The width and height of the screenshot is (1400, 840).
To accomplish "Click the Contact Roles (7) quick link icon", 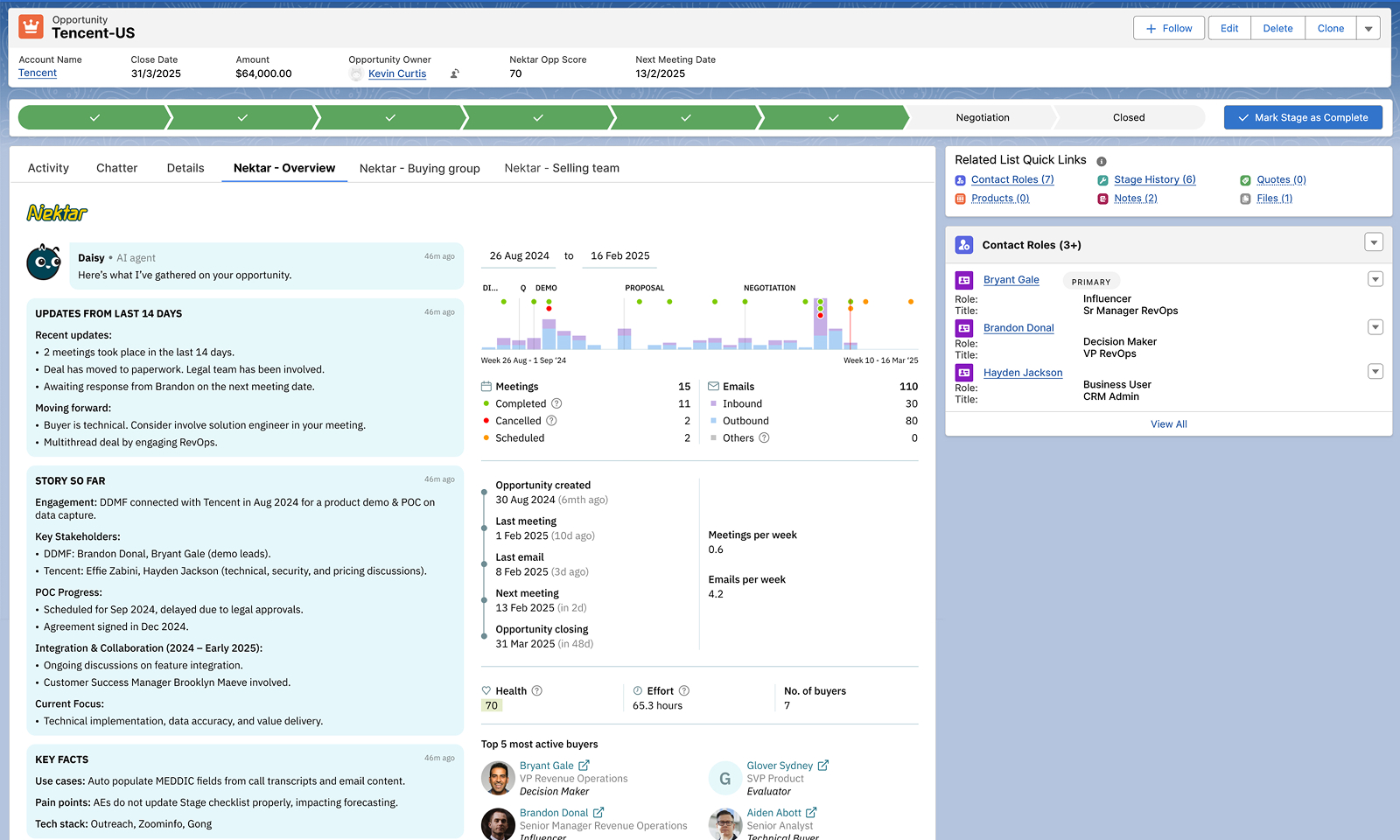I will coord(961,180).
